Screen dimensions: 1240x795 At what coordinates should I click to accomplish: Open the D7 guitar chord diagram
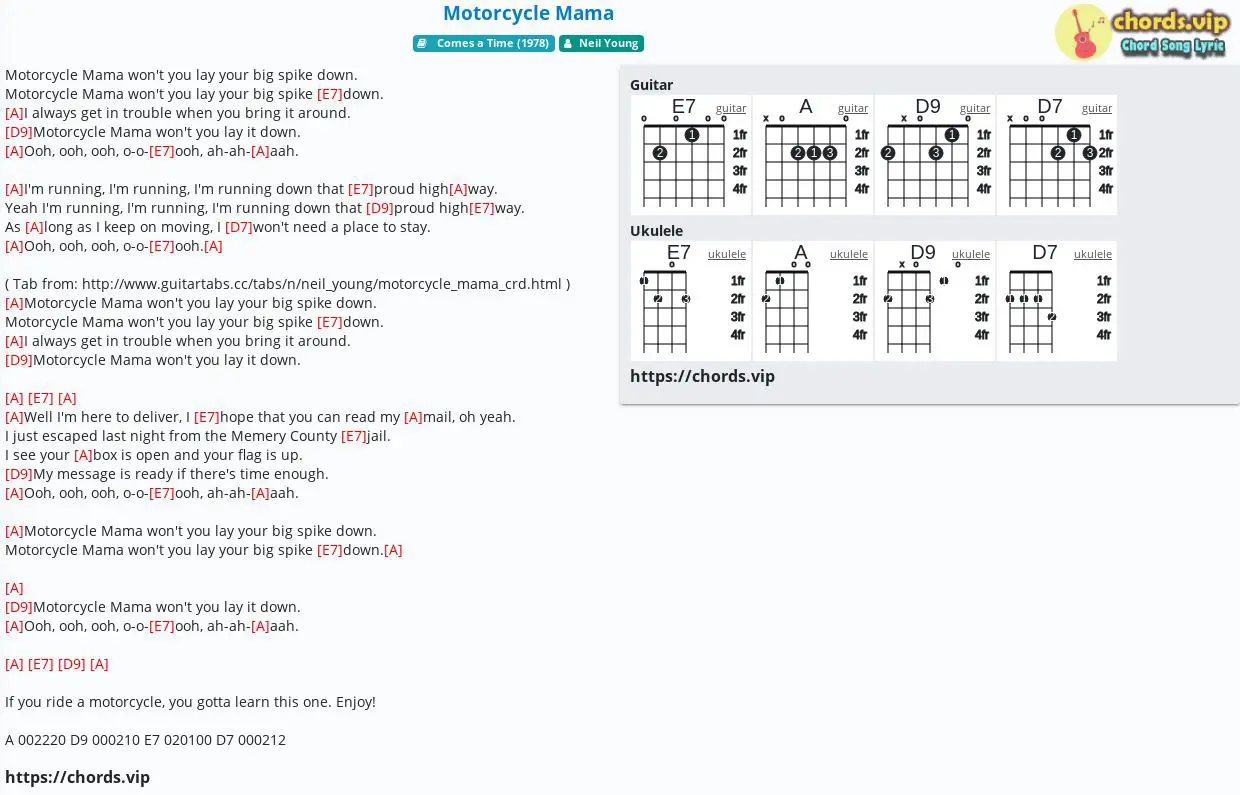click(1057, 155)
